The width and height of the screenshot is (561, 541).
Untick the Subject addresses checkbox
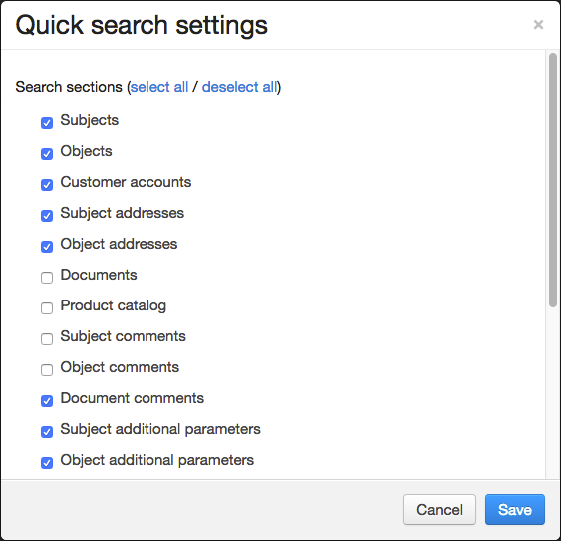47,216
